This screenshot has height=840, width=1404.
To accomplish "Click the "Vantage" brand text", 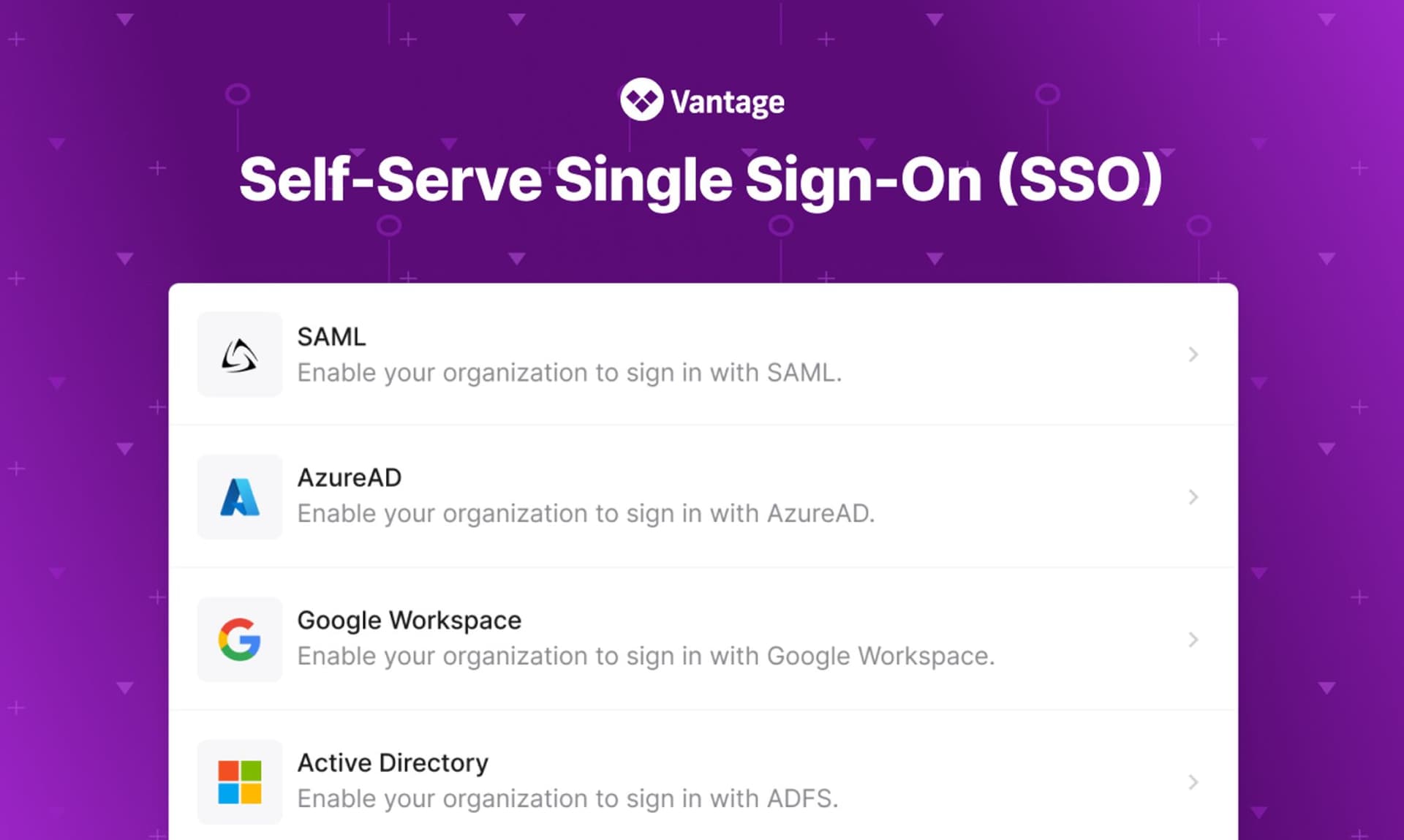I will tap(728, 101).
